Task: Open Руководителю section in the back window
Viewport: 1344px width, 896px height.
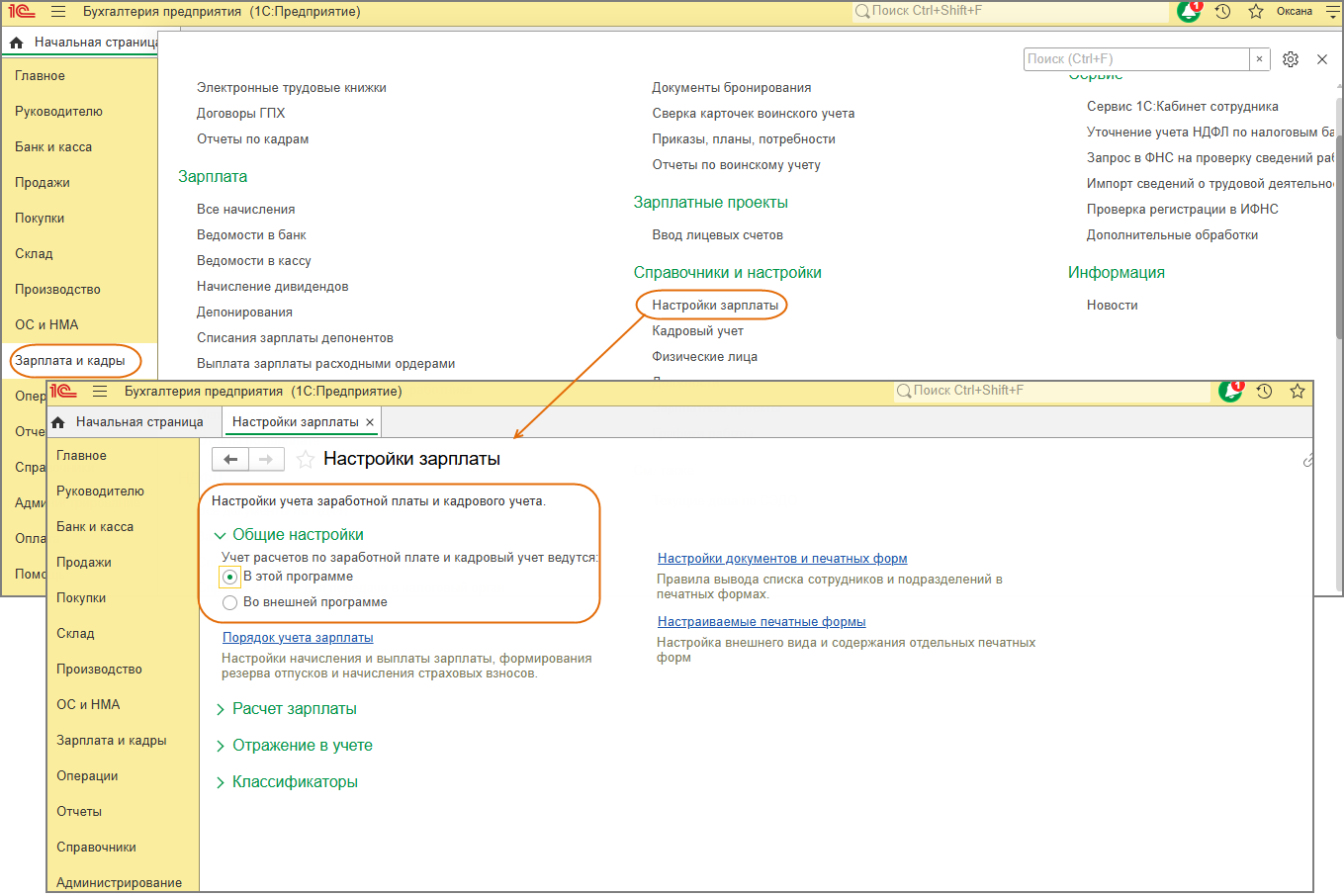Action: pyautogui.click(x=58, y=112)
